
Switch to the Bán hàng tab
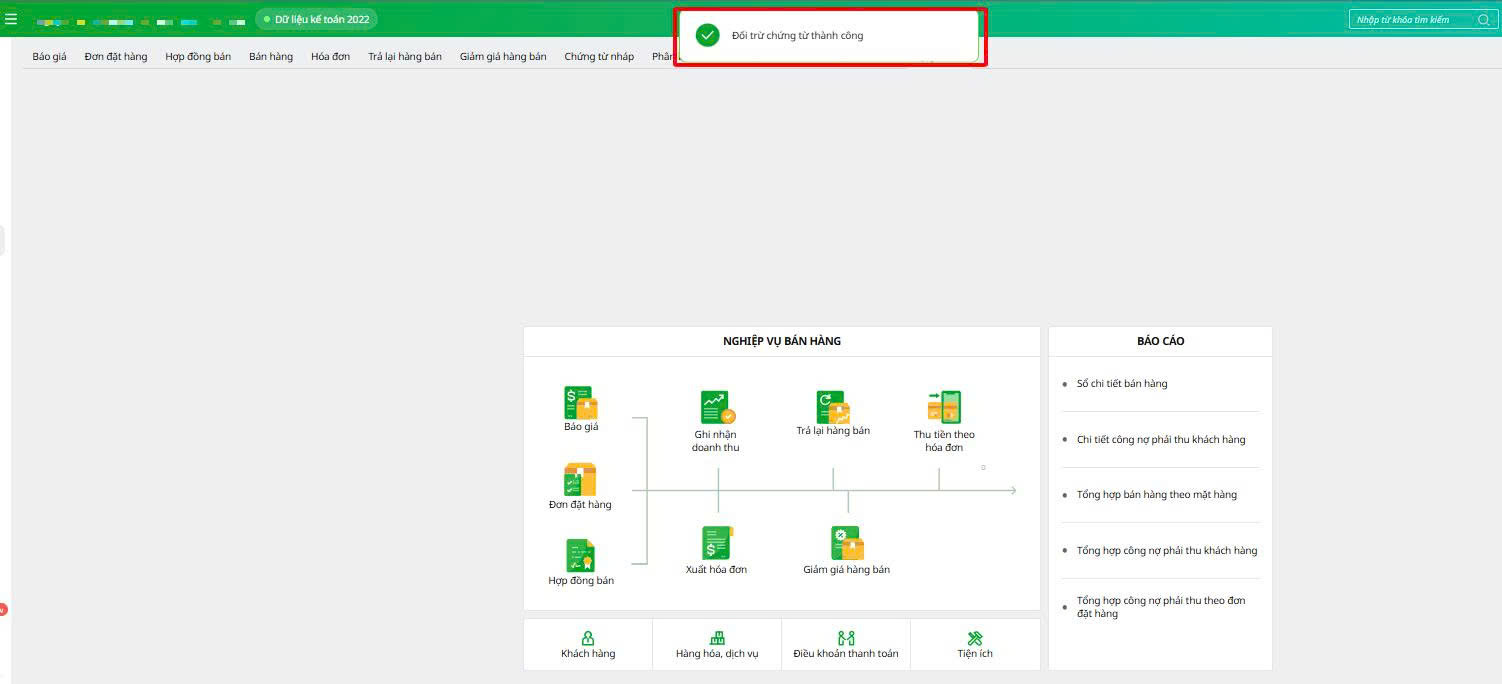coord(271,57)
